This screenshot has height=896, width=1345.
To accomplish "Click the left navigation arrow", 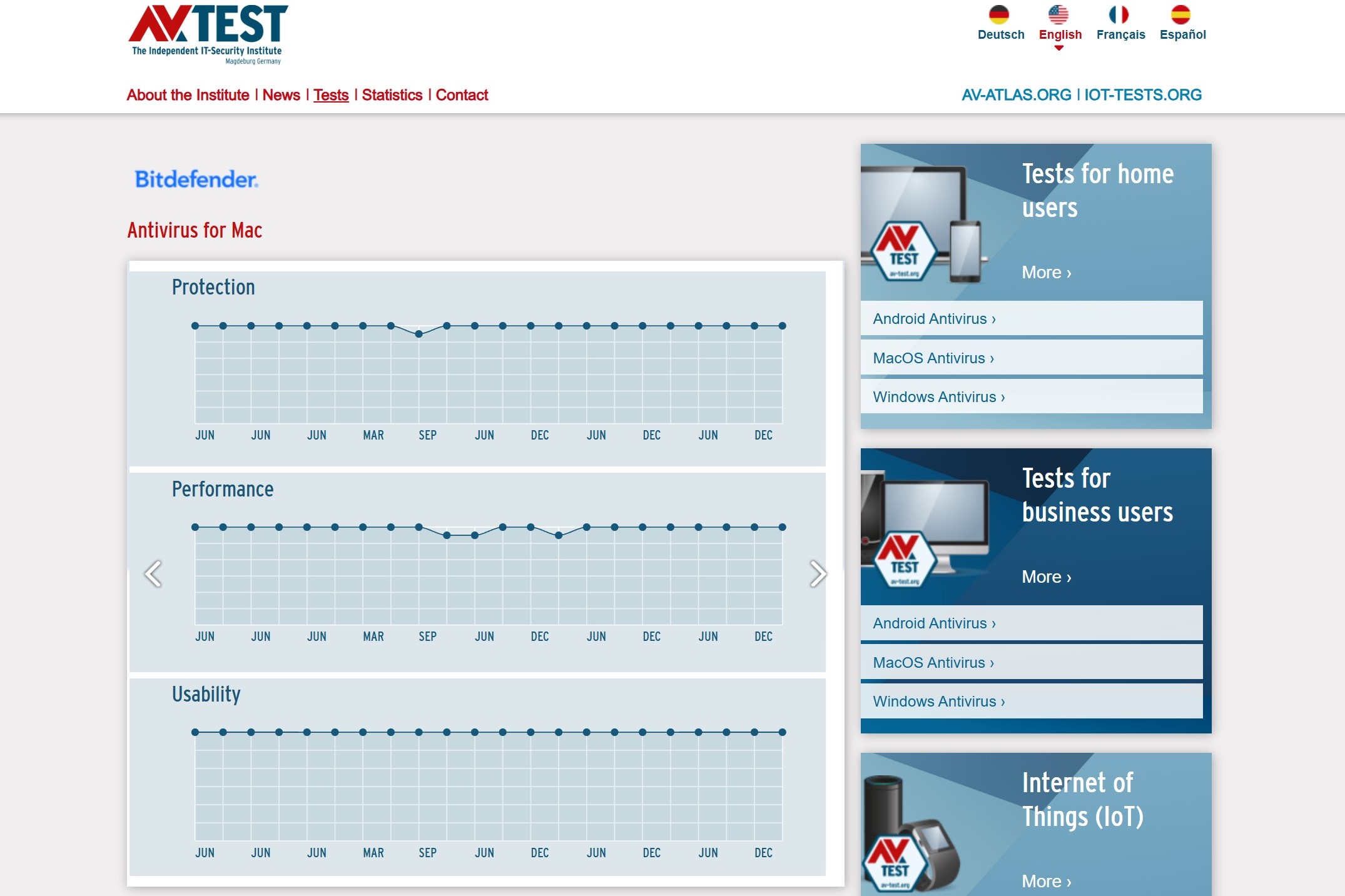I will [152, 573].
